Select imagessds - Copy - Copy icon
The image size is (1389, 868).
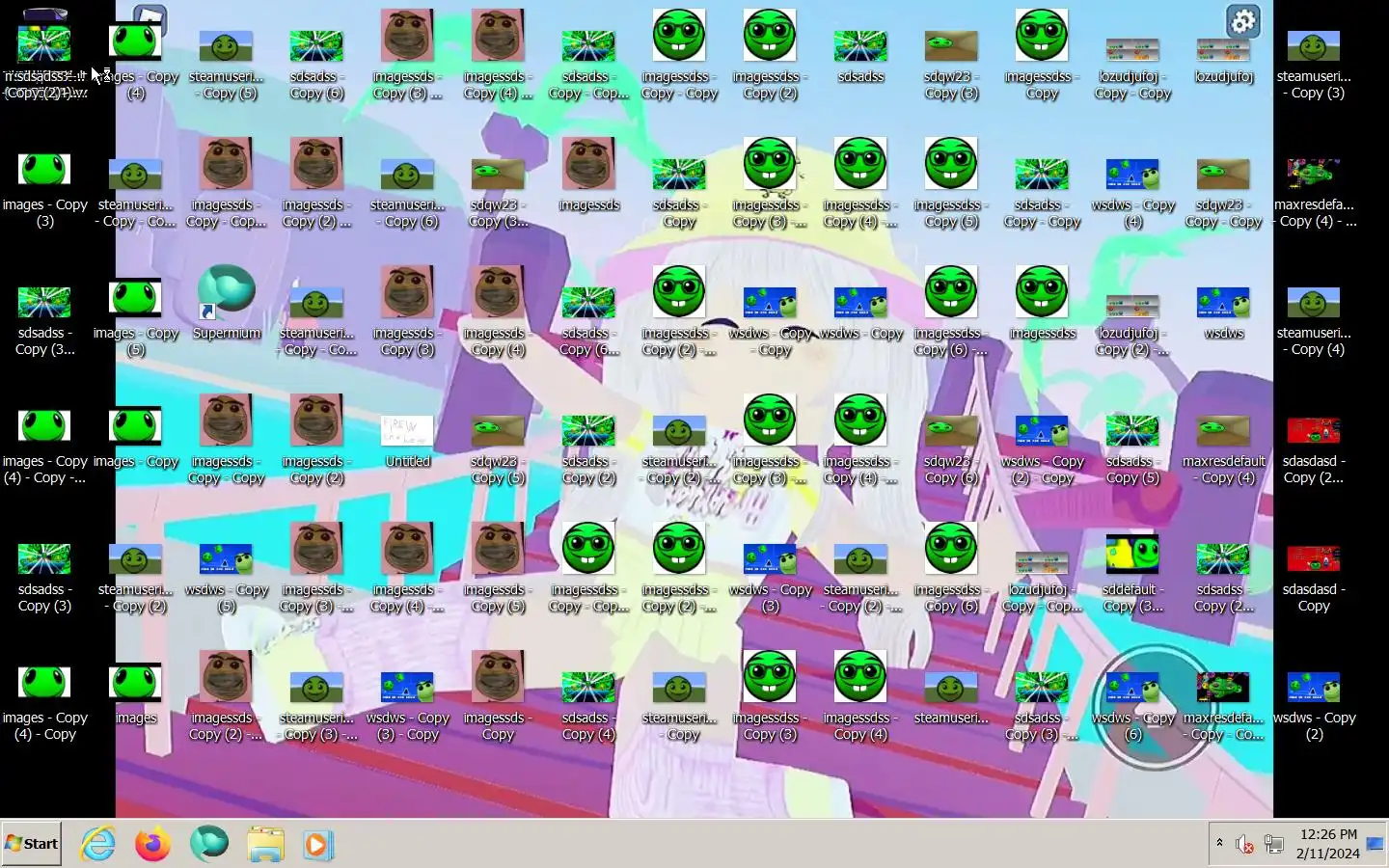pyautogui.click(x=227, y=440)
